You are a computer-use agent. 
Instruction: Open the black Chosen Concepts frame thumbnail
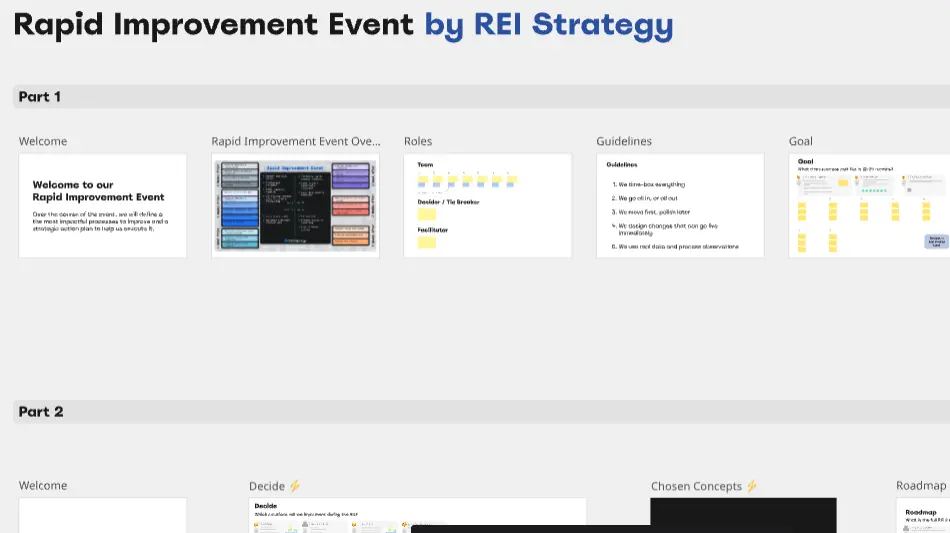[x=743, y=514]
